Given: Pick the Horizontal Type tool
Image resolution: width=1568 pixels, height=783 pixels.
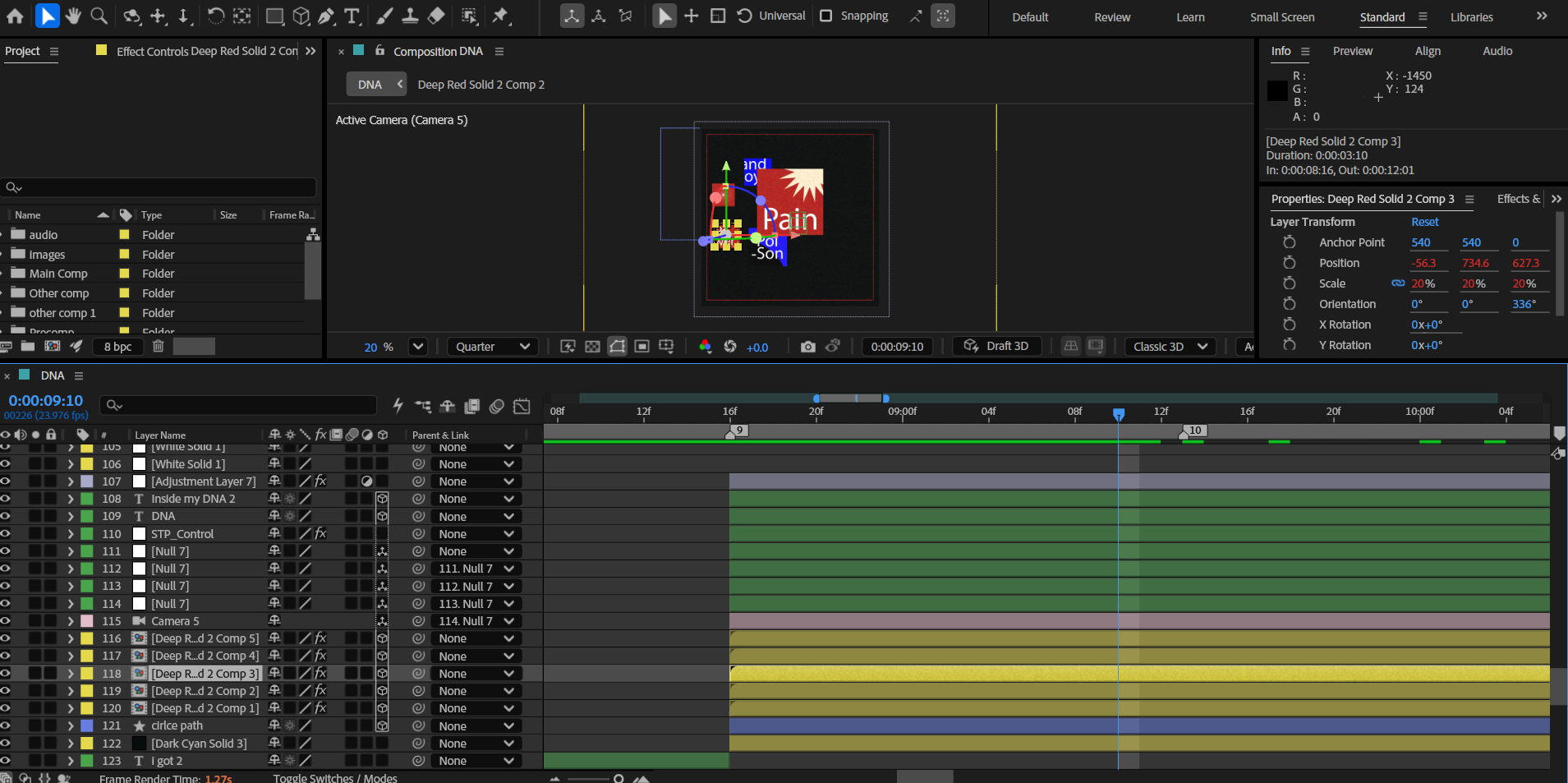Looking at the screenshot, I should point(352,16).
